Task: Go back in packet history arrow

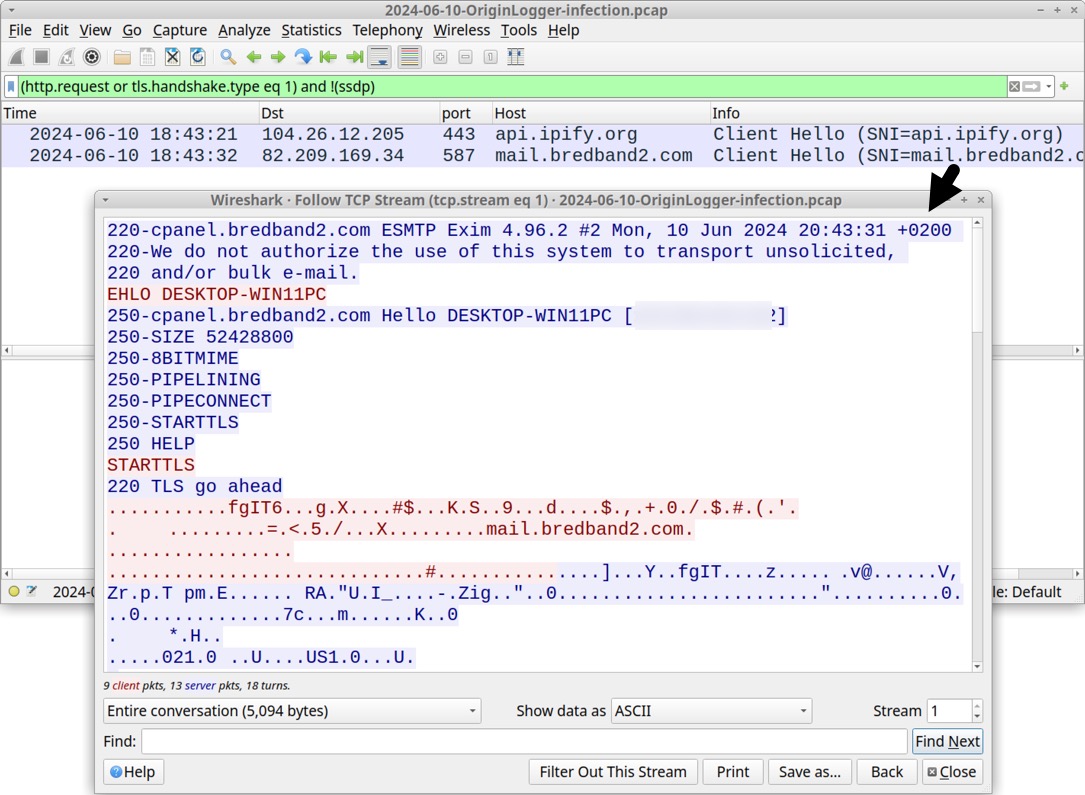Action: coord(253,57)
